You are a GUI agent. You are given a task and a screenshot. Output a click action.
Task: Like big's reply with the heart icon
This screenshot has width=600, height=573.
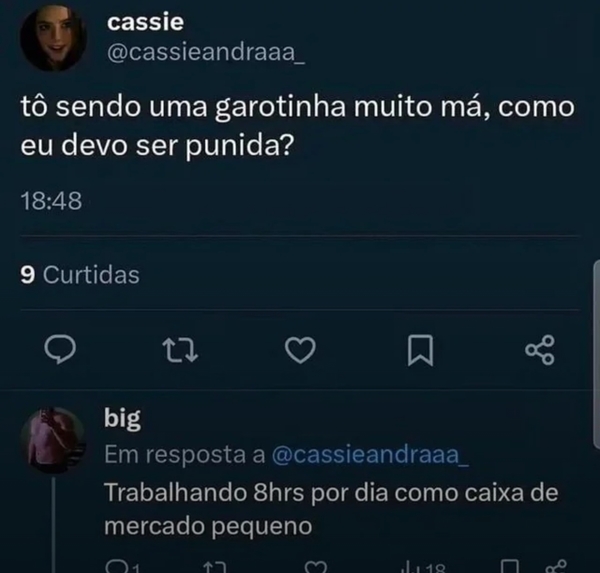tap(316, 567)
